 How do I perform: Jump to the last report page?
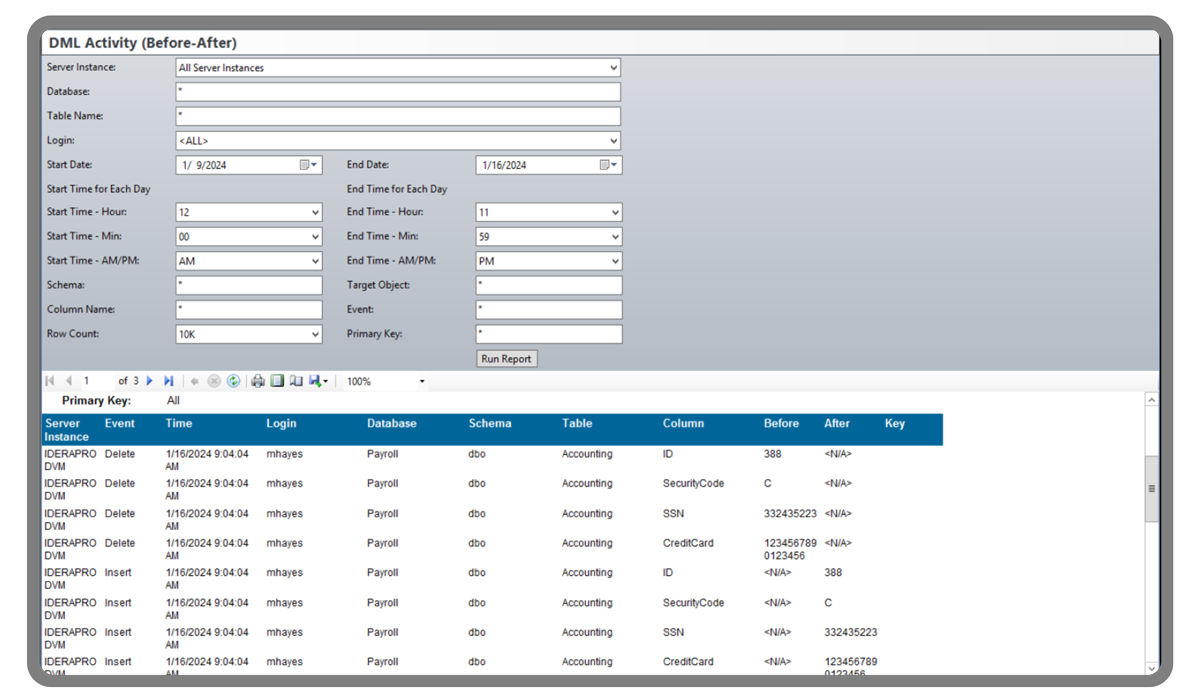tap(168, 381)
